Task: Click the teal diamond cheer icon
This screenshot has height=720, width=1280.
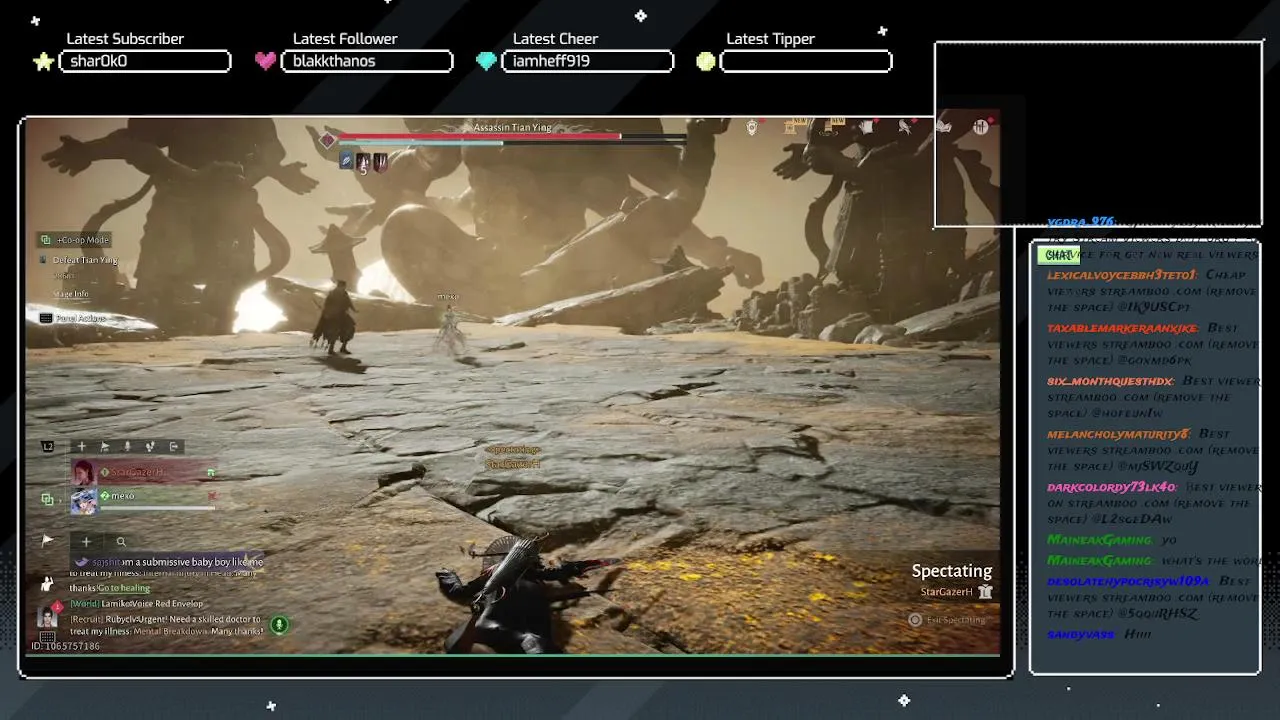Action: tap(486, 61)
